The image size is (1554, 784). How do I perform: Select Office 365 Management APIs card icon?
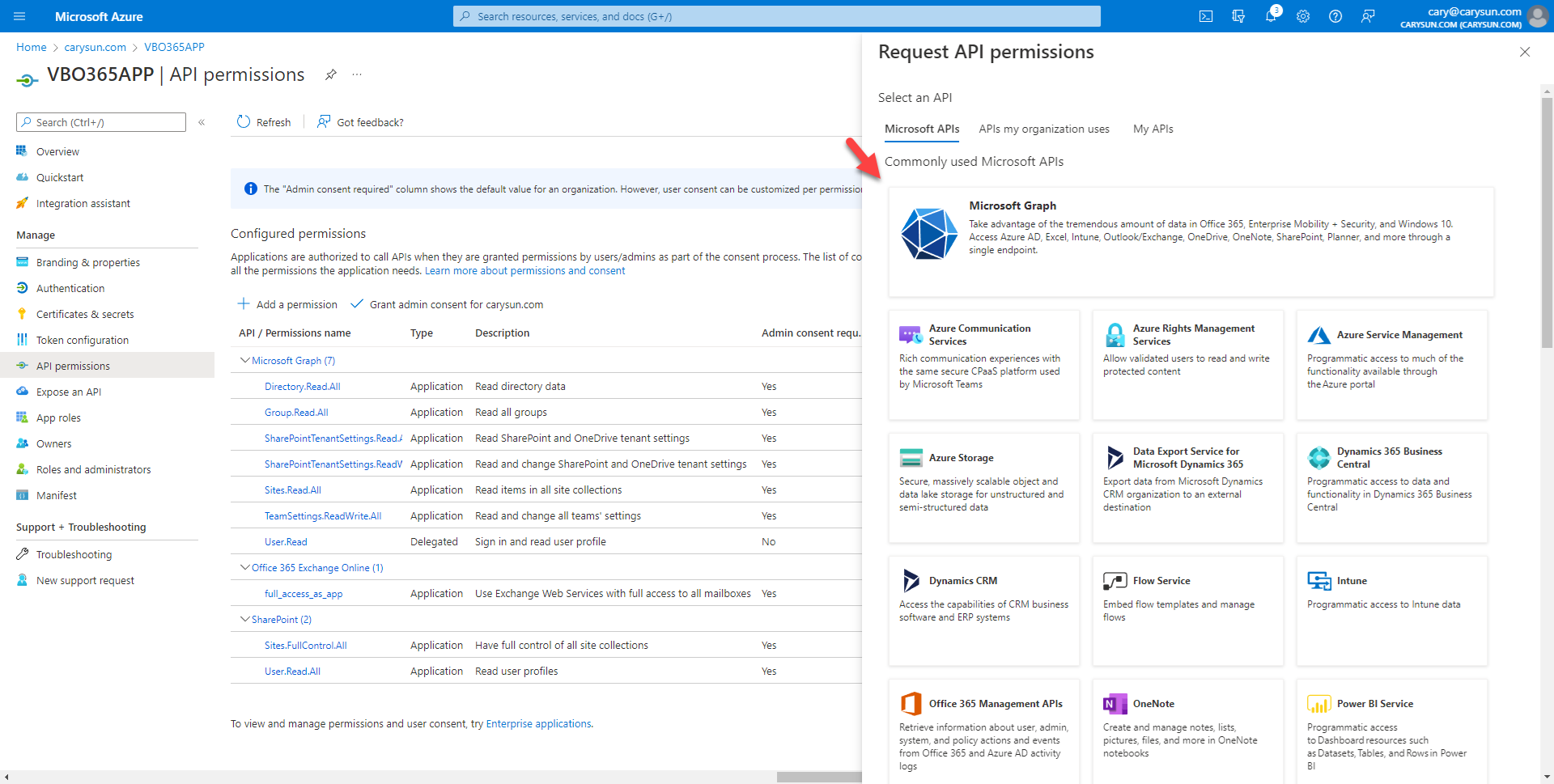(911, 704)
